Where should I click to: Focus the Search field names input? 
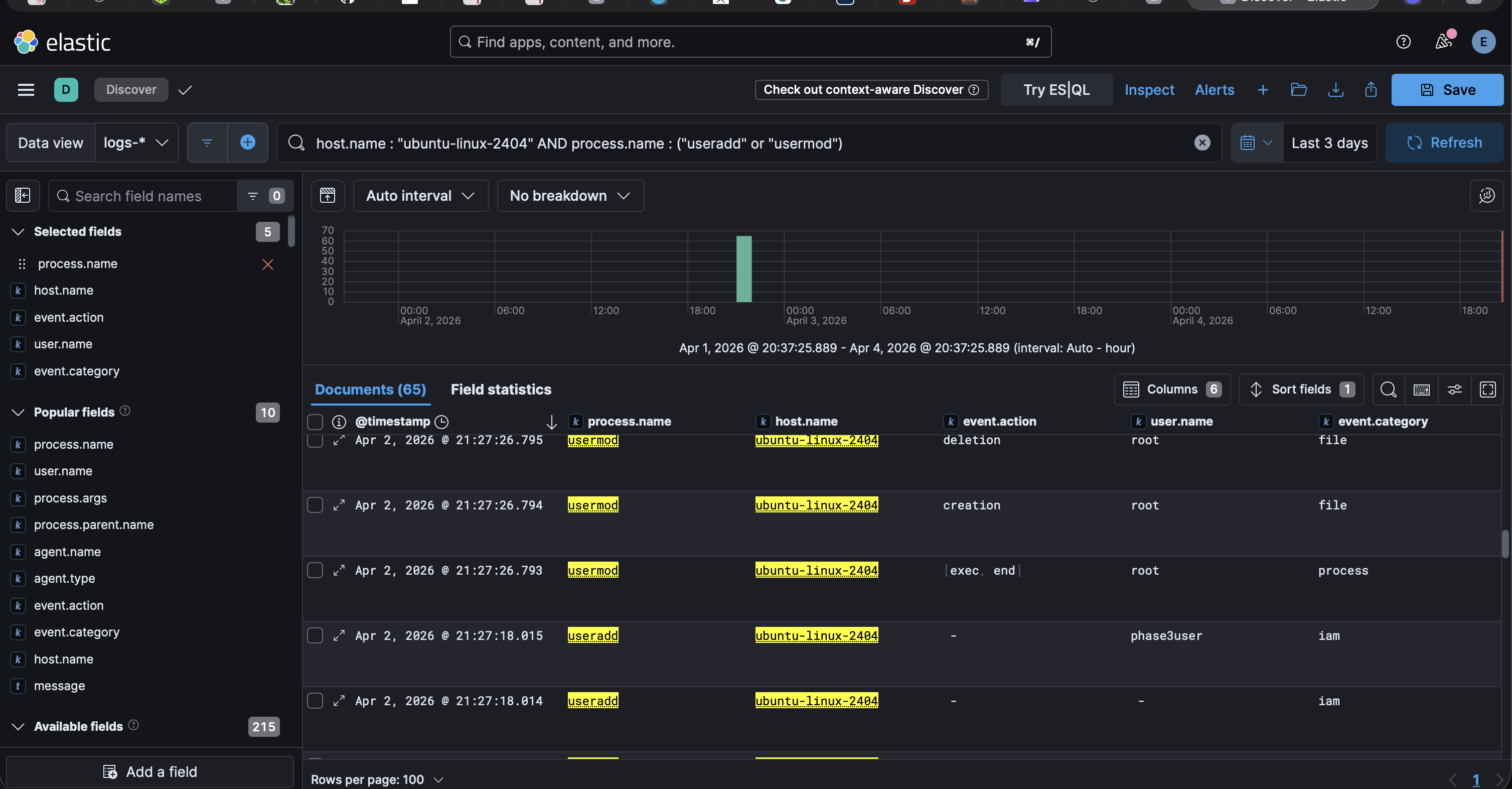(142, 195)
